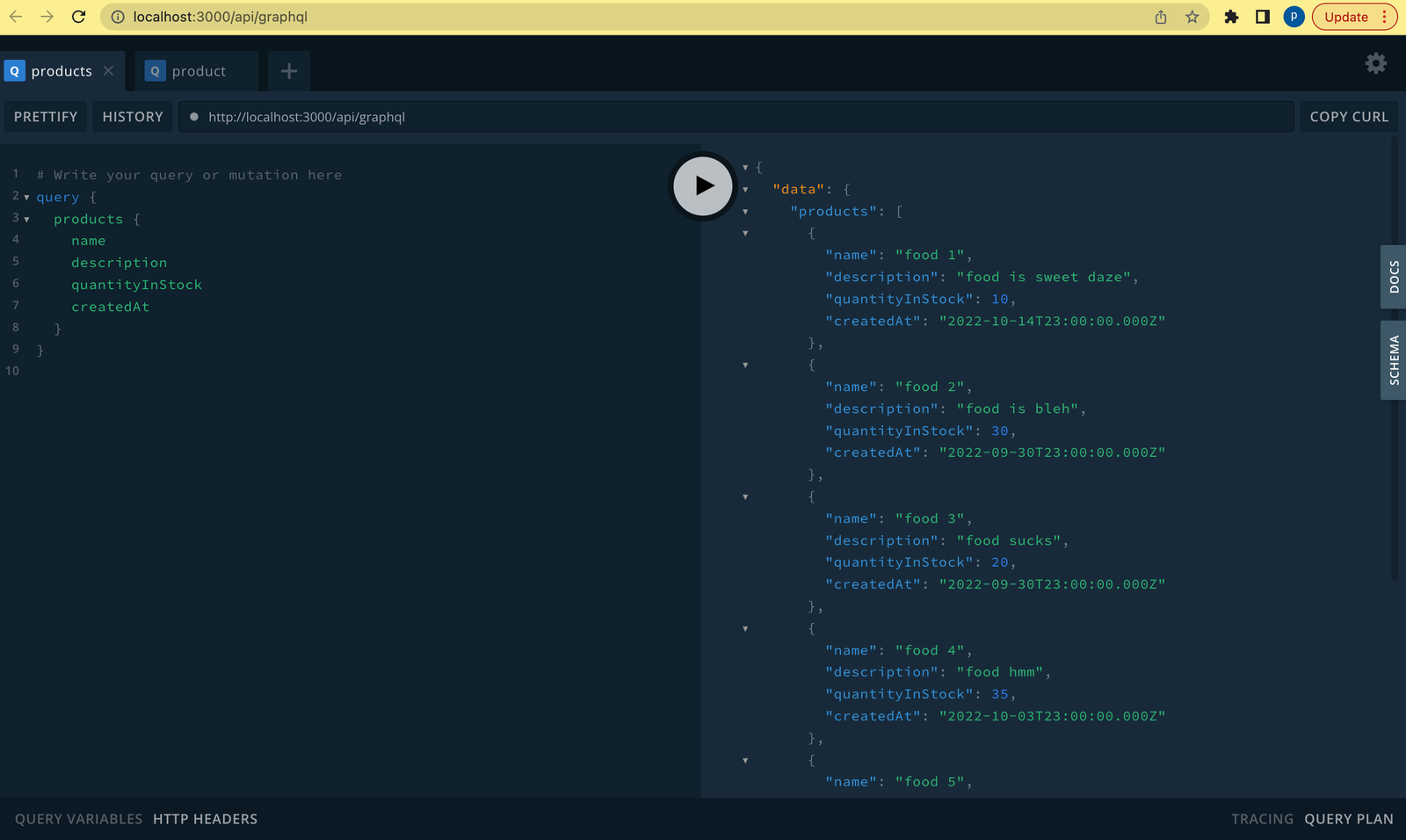Image resolution: width=1406 pixels, height=840 pixels.
Task: Collapse the "products" response array
Action: point(745,211)
